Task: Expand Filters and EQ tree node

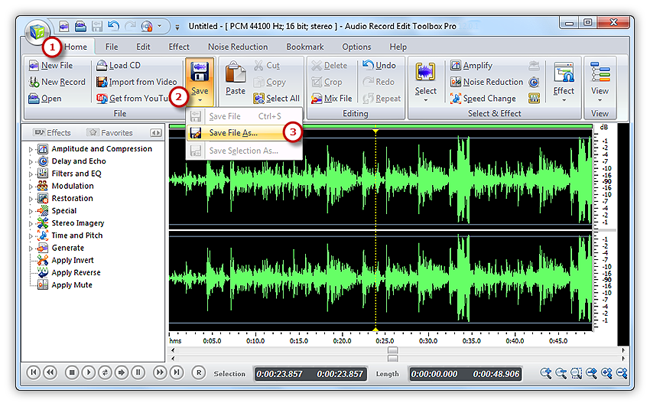Action: 30,174
